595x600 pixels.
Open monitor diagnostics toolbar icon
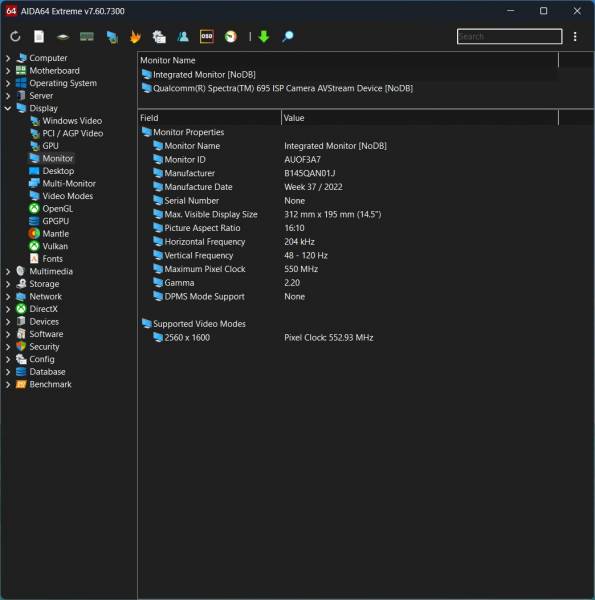click(112, 37)
